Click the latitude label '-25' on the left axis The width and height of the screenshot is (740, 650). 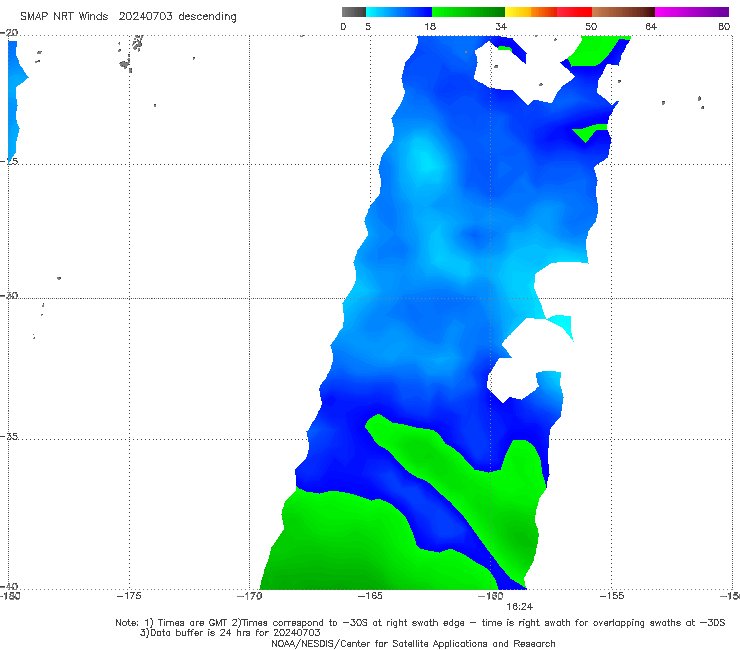(x=9, y=161)
